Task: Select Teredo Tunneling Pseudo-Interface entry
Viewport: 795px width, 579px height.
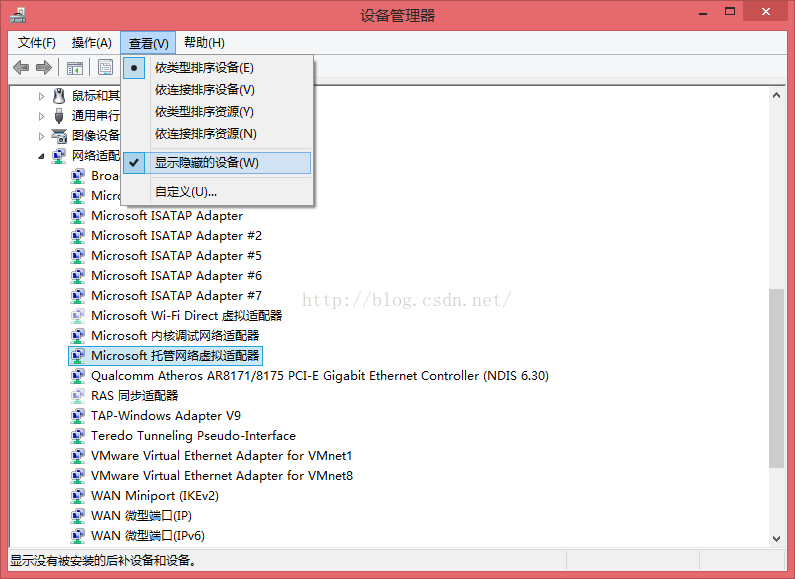Action: (193, 436)
